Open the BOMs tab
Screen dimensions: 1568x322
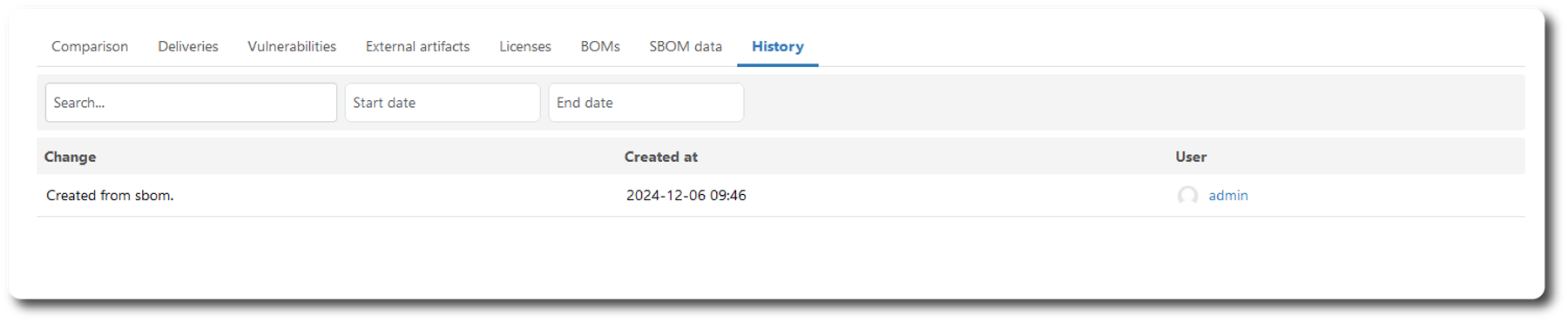600,46
